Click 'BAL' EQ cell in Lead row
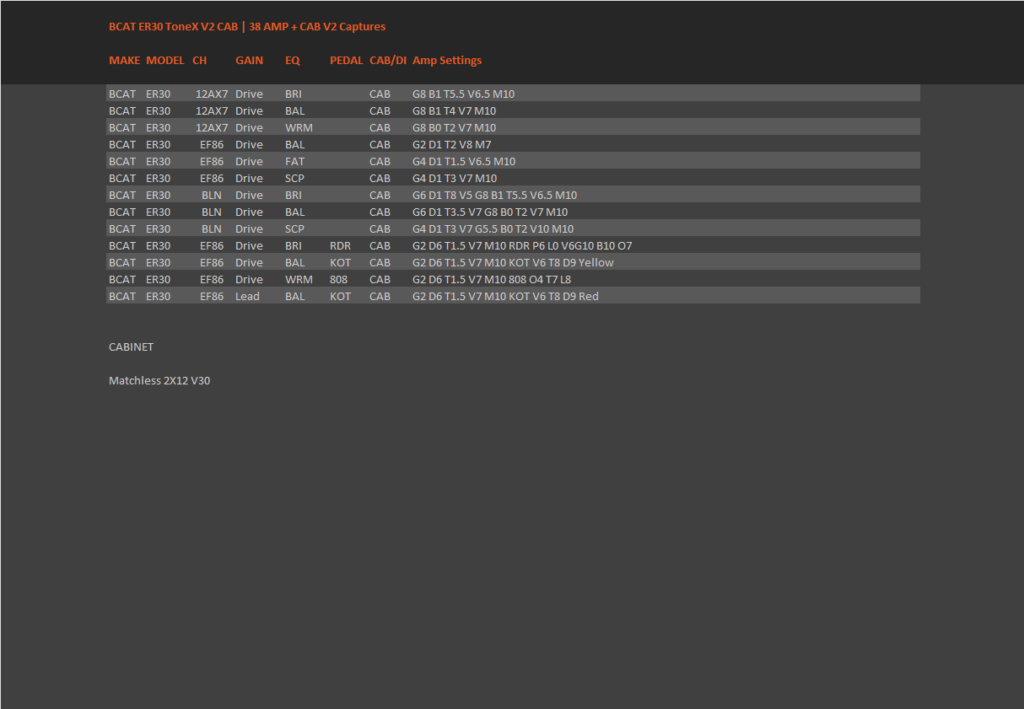The image size is (1024, 709). tap(295, 296)
